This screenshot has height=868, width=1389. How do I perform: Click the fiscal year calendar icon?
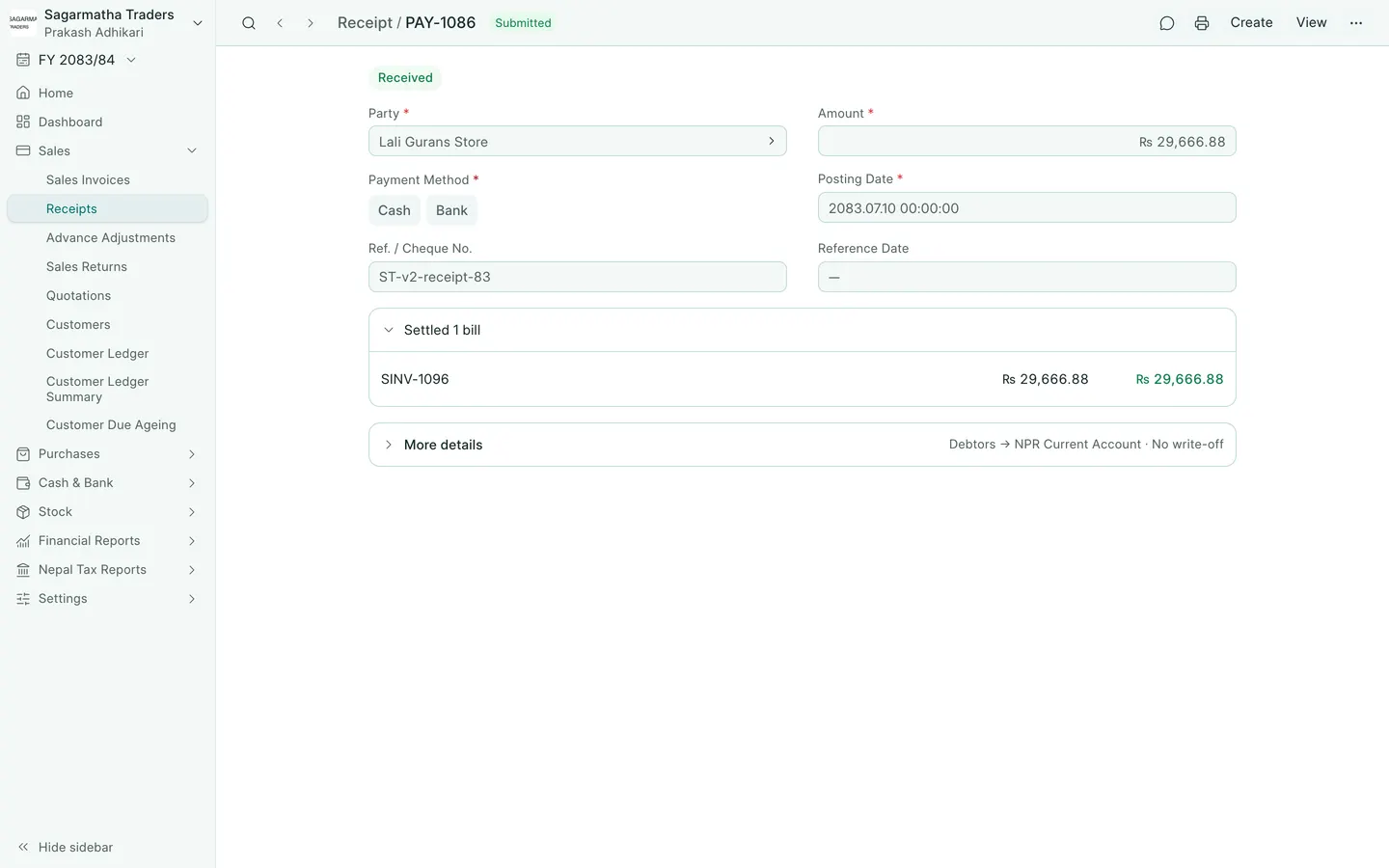click(x=23, y=60)
